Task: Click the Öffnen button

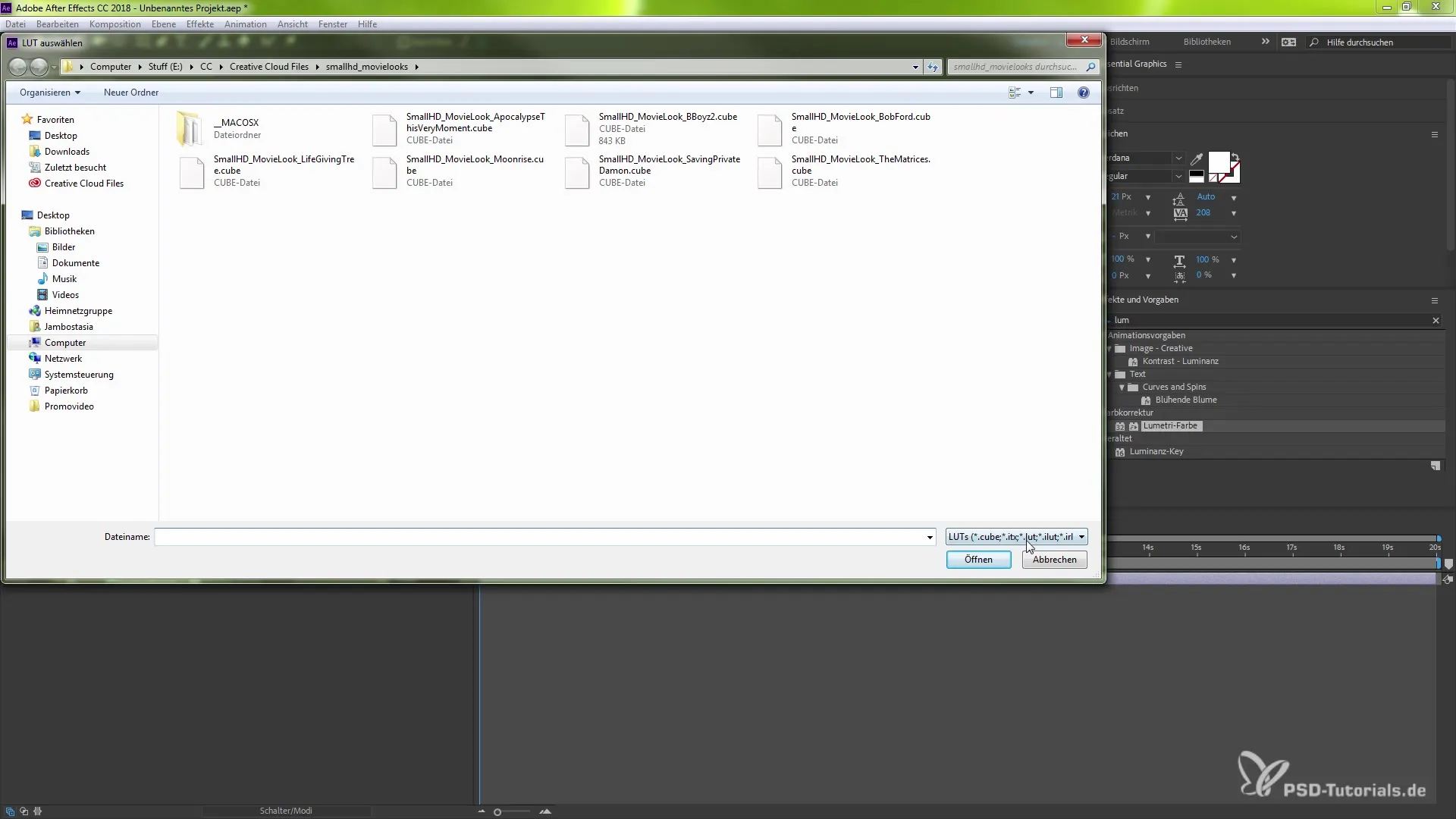Action: [x=978, y=560]
